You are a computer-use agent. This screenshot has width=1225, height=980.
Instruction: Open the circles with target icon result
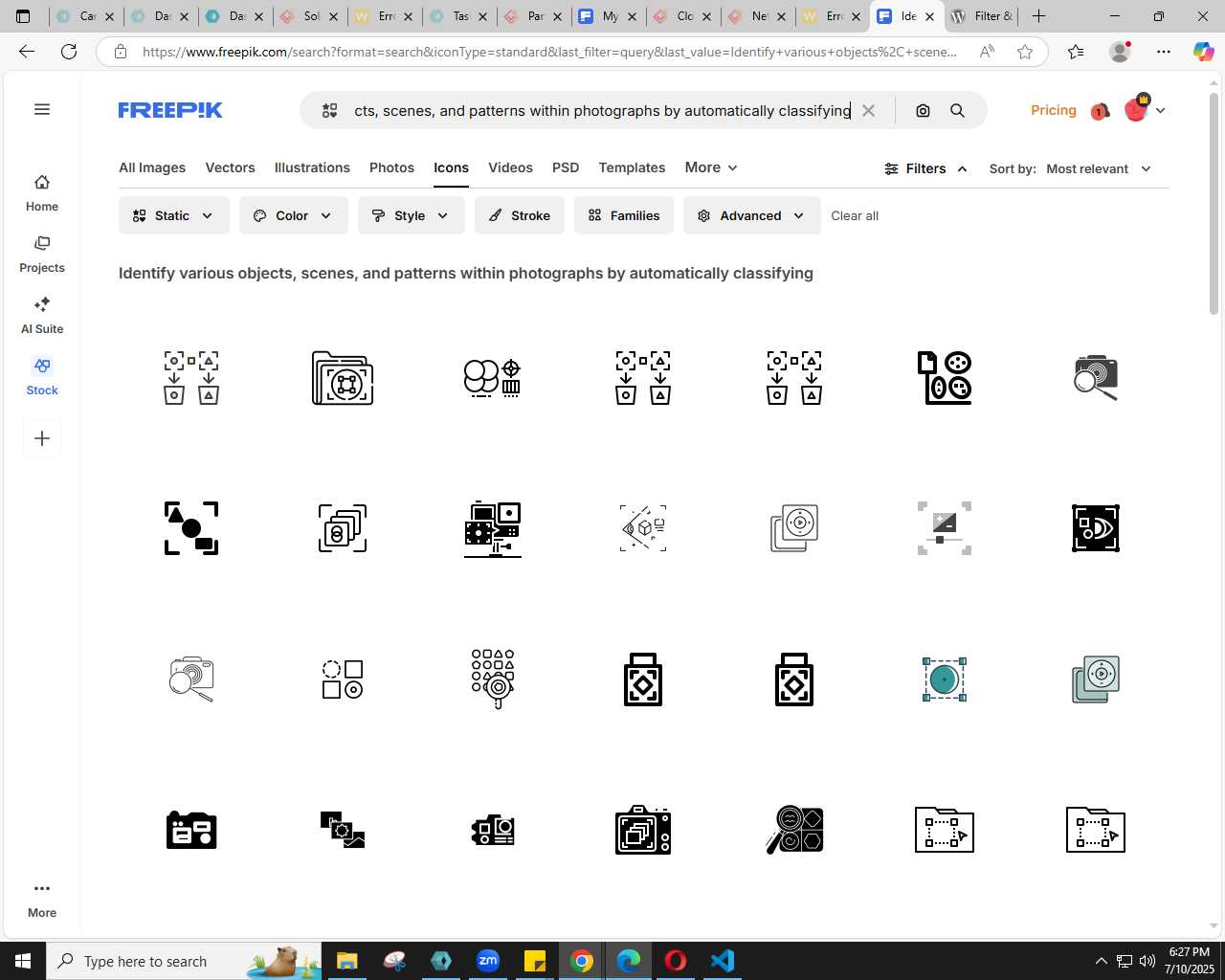click(493, 378)
